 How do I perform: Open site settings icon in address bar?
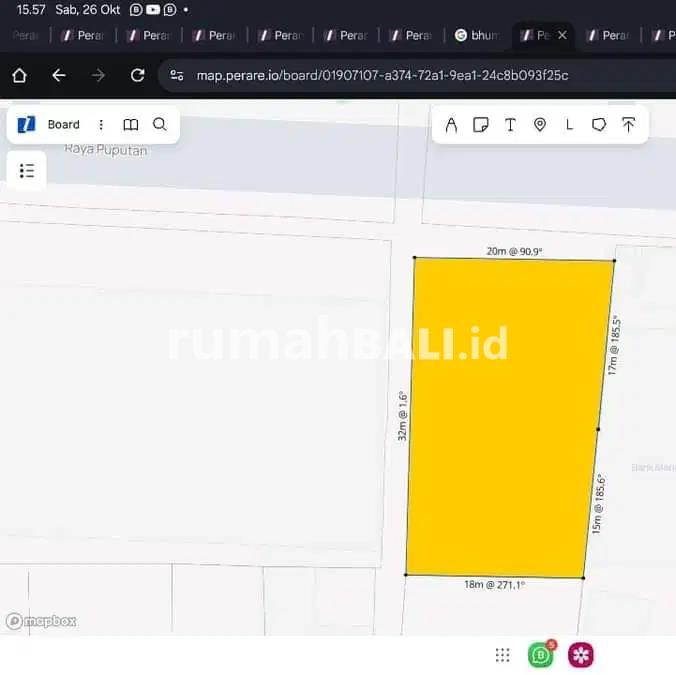pos(177,75)
